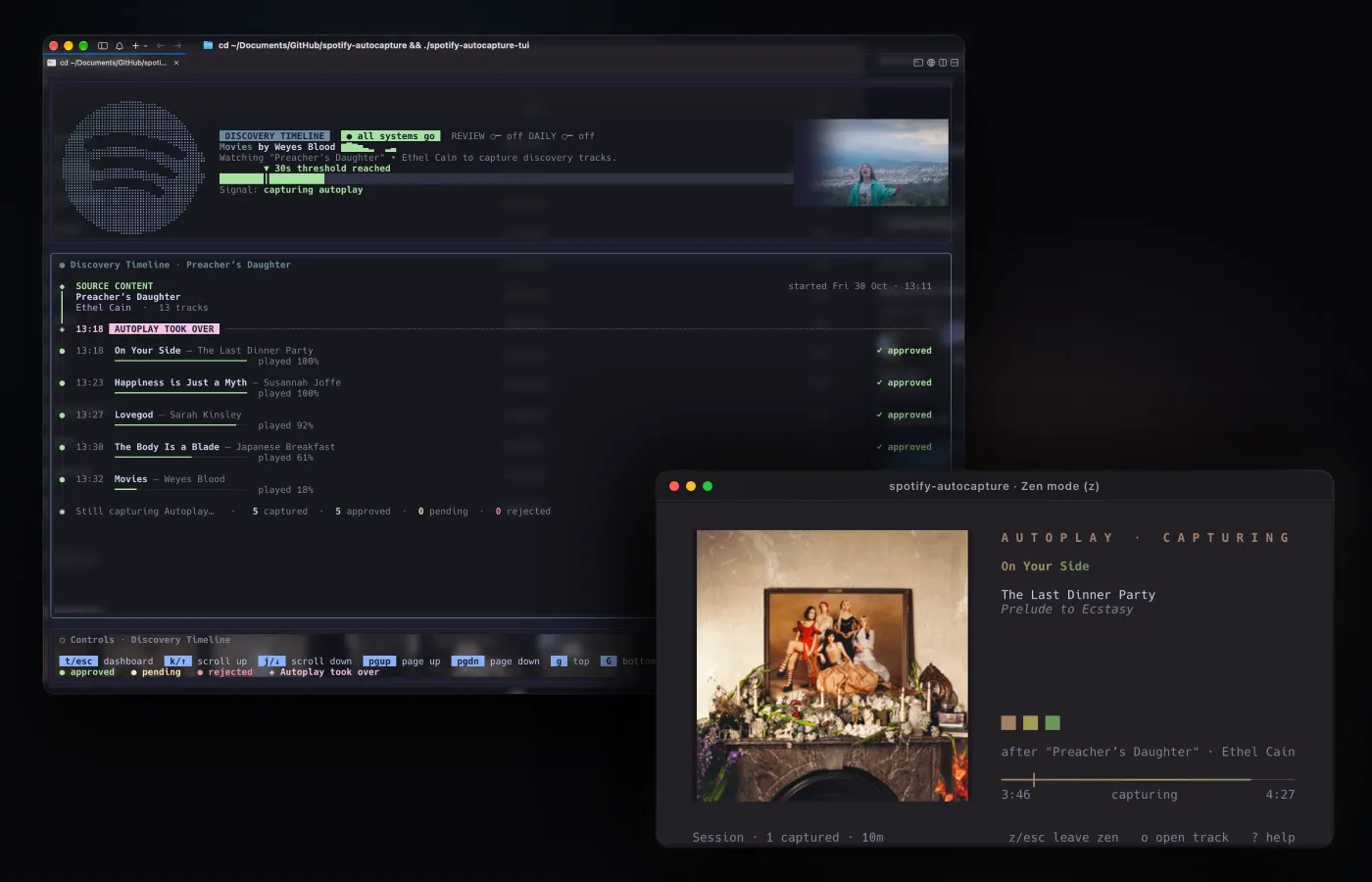Viewport: 1372px width, 882px height.
Task: Add a new terminal tab with plus icon
Action: pos(135,45)
